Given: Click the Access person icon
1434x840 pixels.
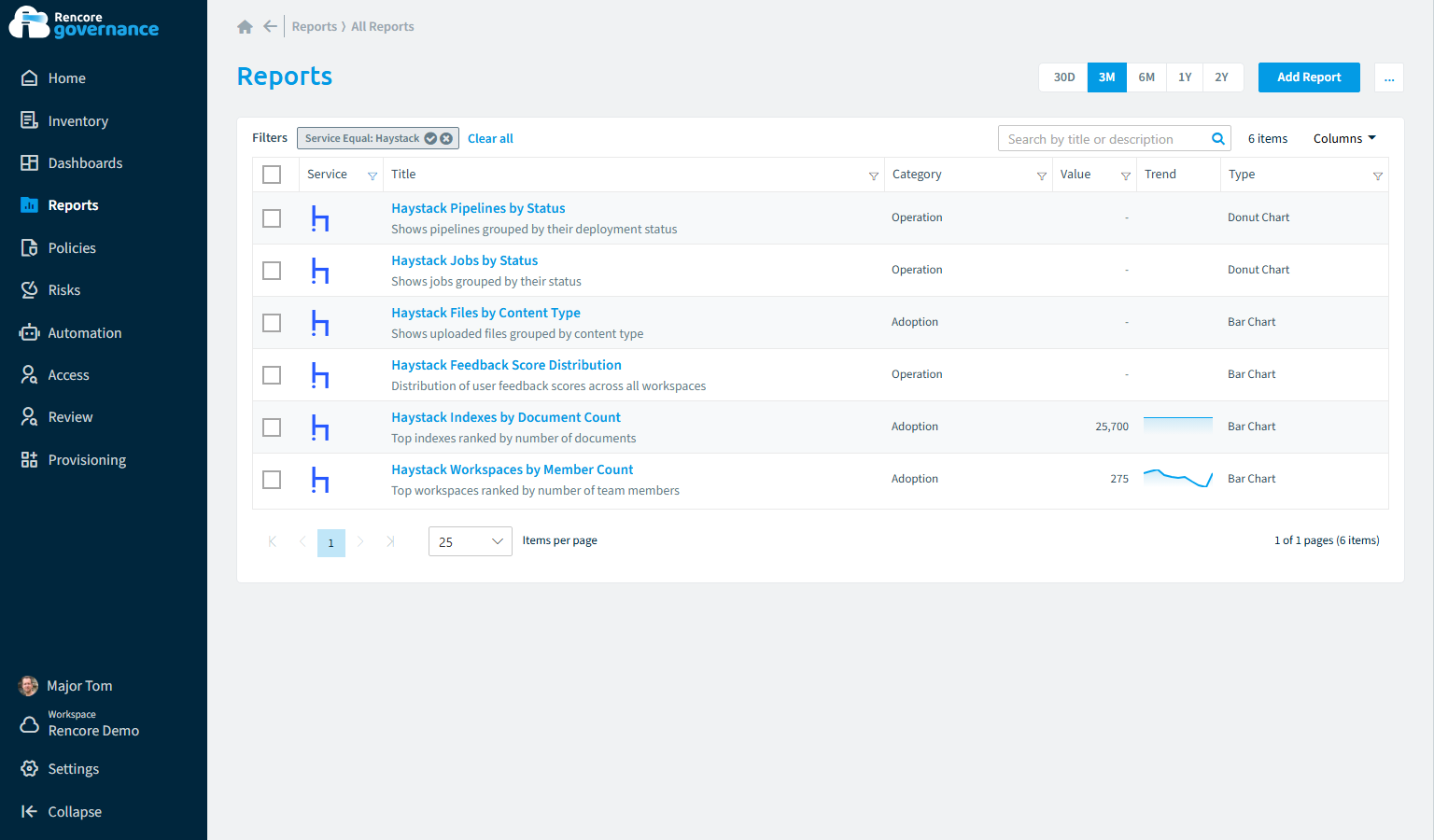Looking at the screenshot, I should pos(30,375).
